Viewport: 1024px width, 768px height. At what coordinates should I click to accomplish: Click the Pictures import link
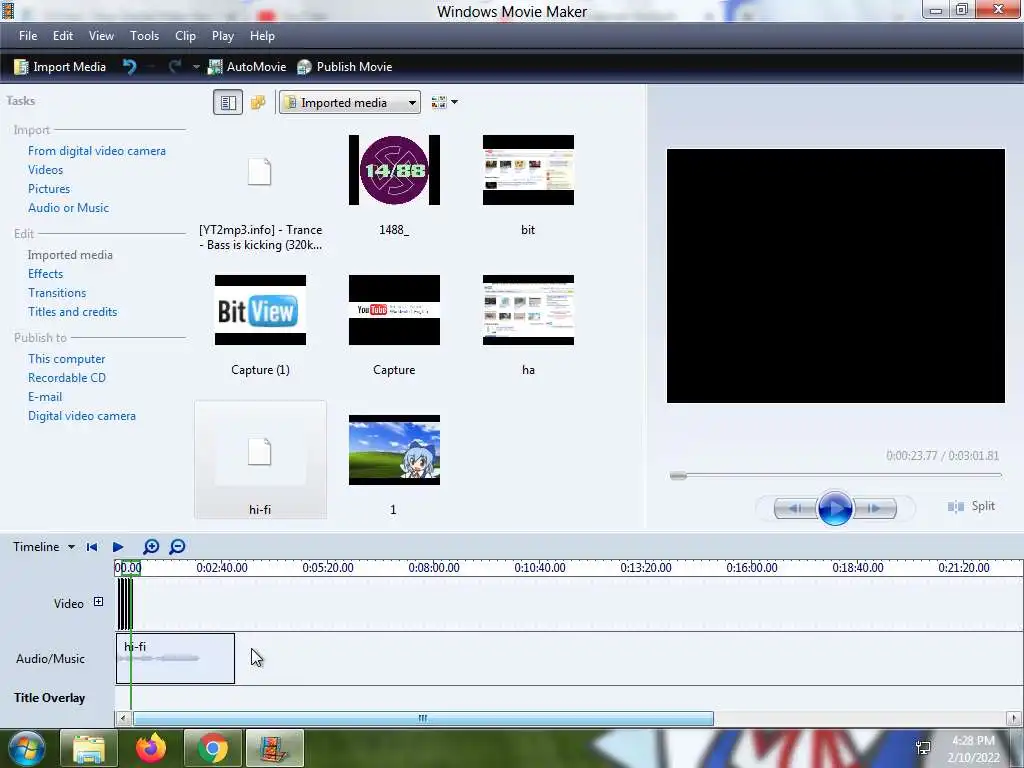pyautogui.click(x=49, y=189)
